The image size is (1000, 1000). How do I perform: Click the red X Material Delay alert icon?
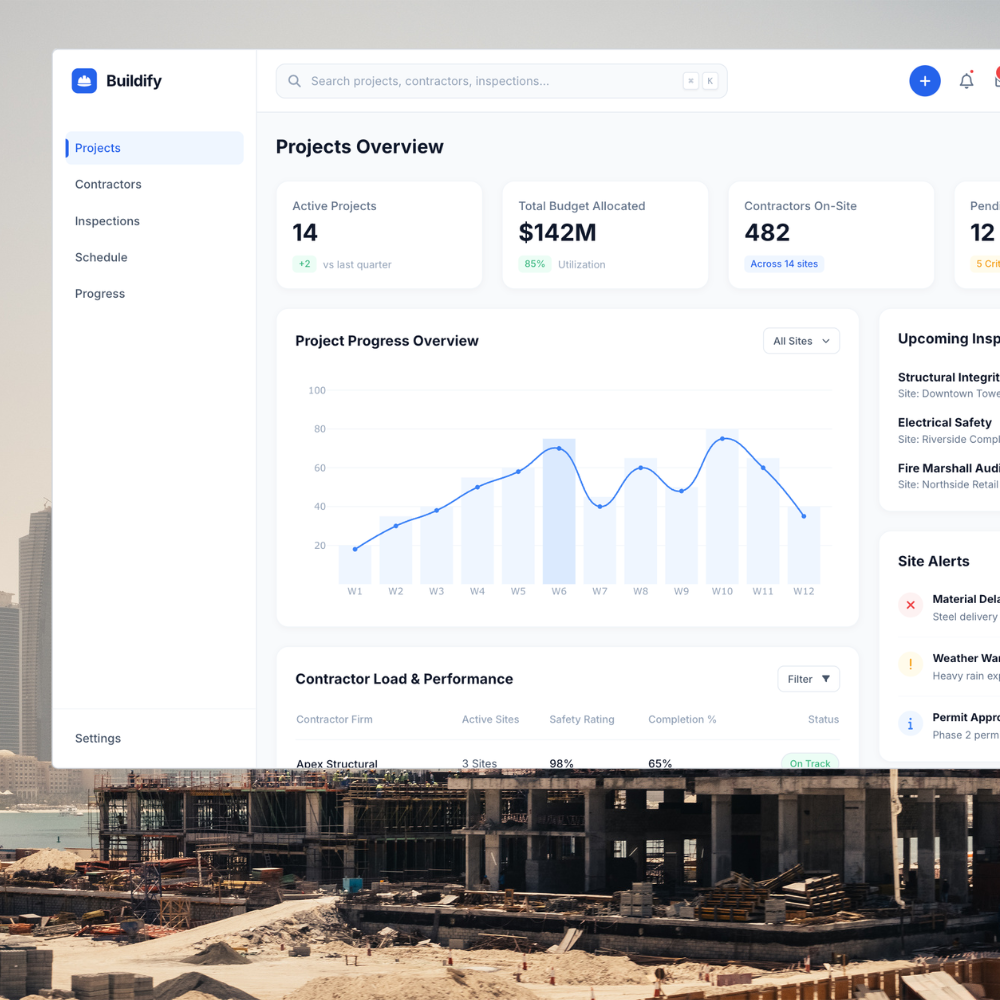click(x=910, y=605)
